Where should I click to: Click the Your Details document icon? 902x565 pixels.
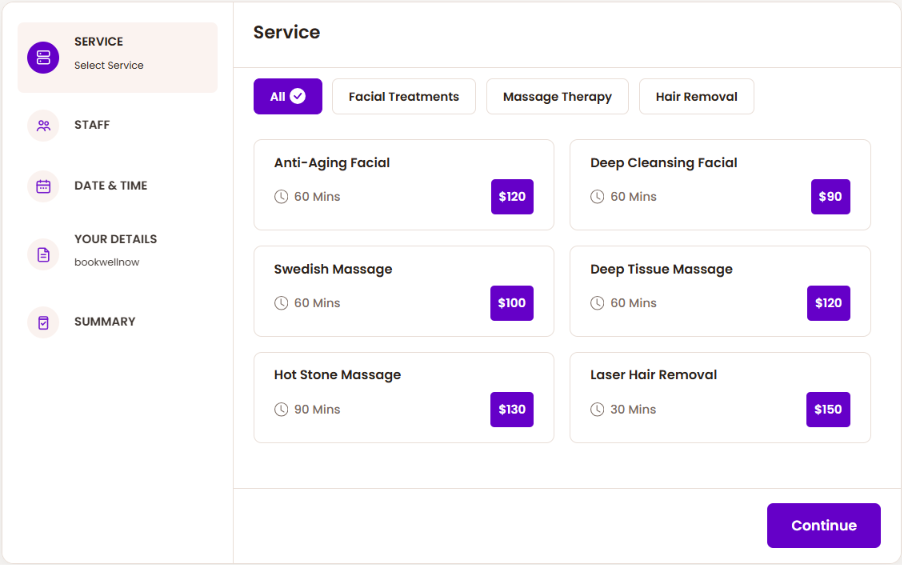point(43,254)
